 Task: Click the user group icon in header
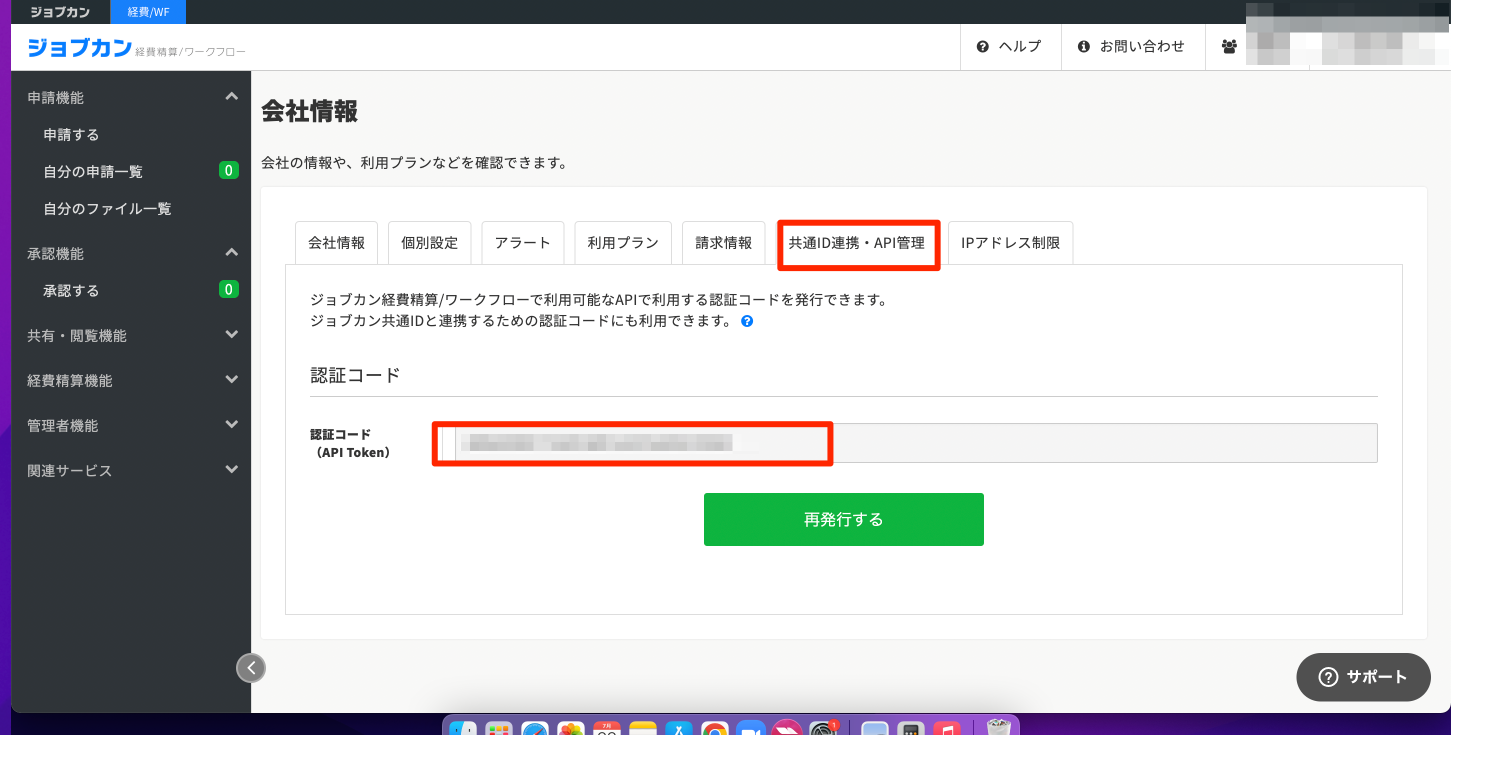tap(1228, 47)
